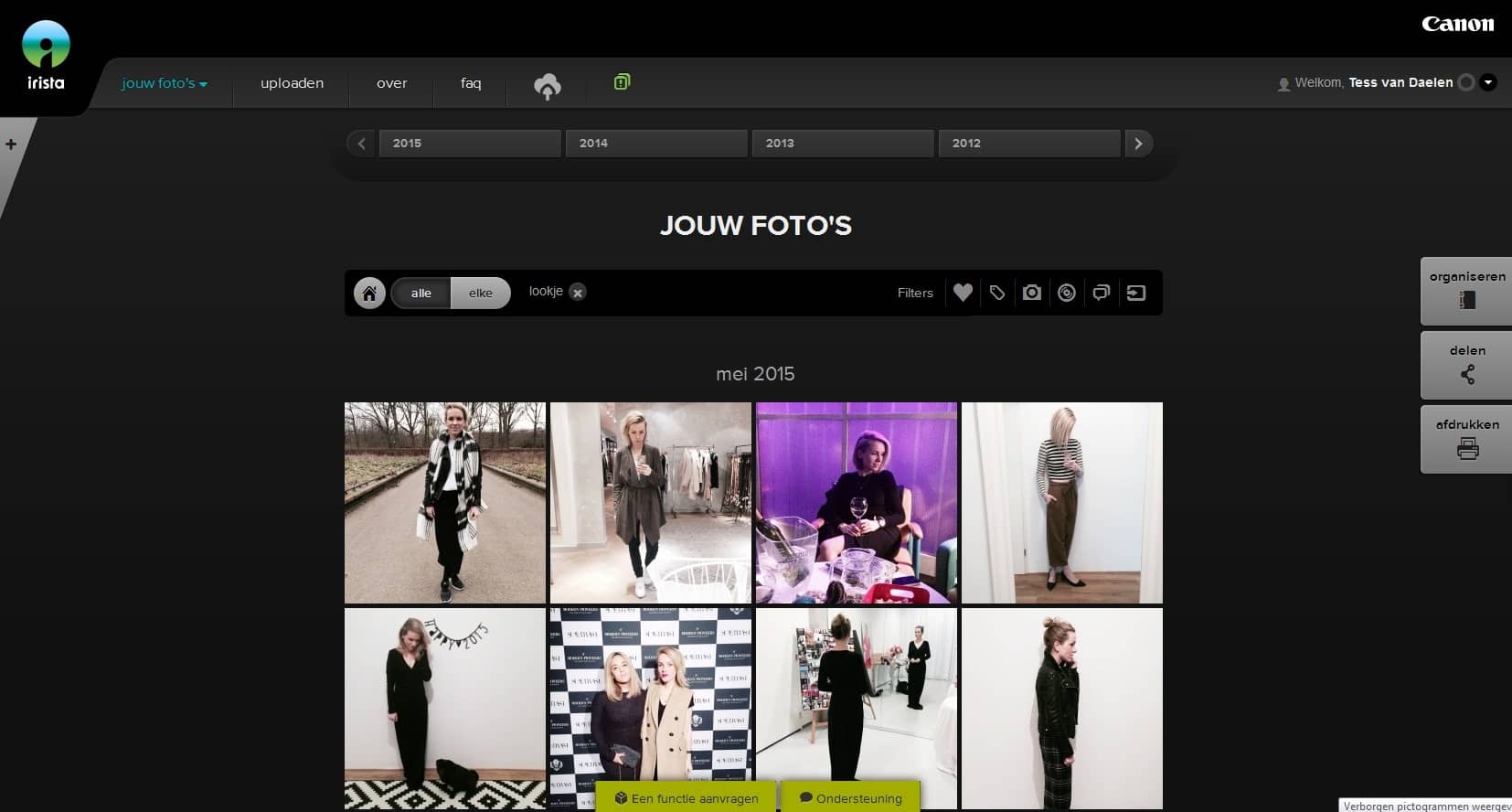Click the home filter reset icon
Screen dimensions: 1512x812
pos(369,293)
